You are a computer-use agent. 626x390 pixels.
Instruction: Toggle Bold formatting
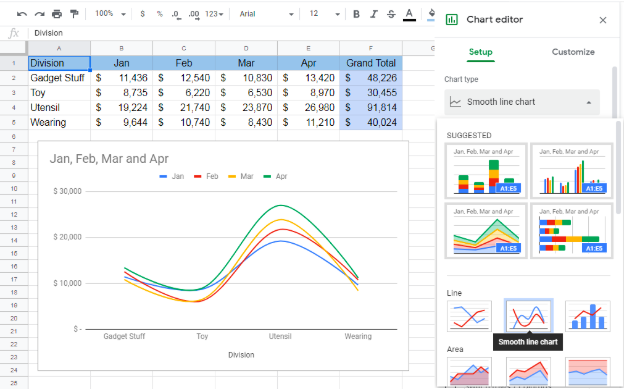356,14
